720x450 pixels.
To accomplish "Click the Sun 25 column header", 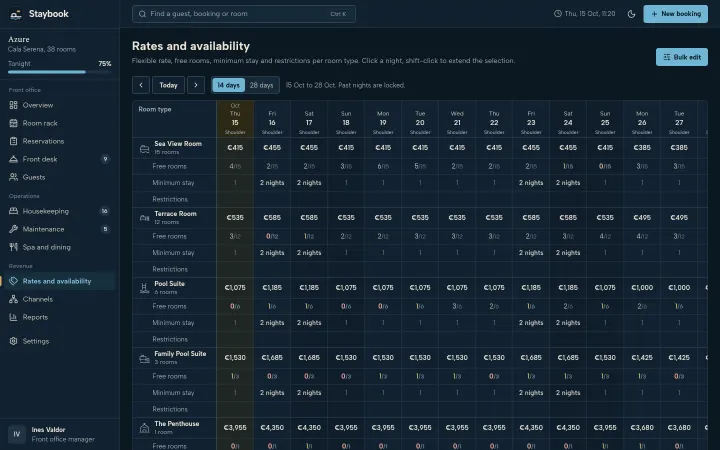I will (605, 119).
